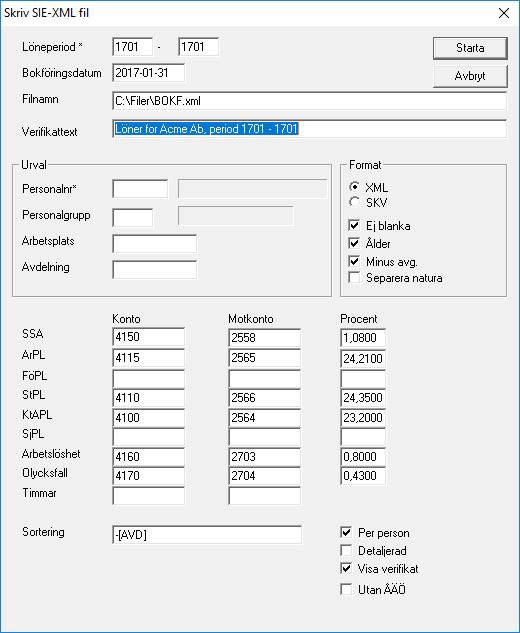Click the empty SjPL Motkonto field
520x633 pixels.
coord(264,437)
